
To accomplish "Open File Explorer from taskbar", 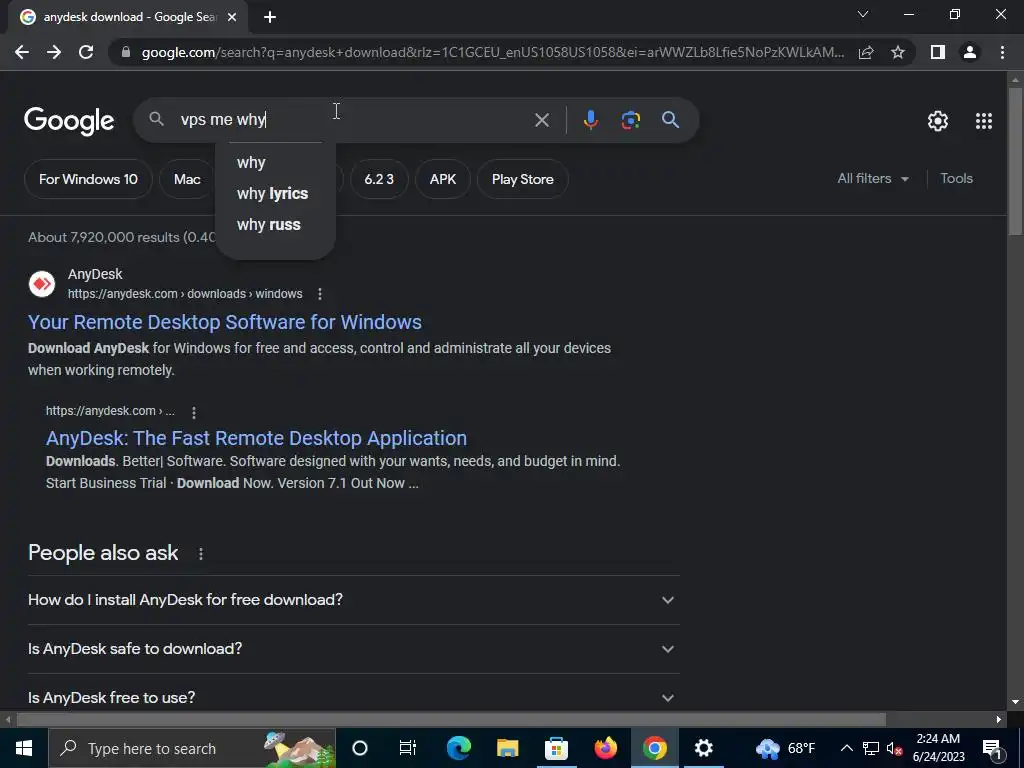I will tap(507, 748).
